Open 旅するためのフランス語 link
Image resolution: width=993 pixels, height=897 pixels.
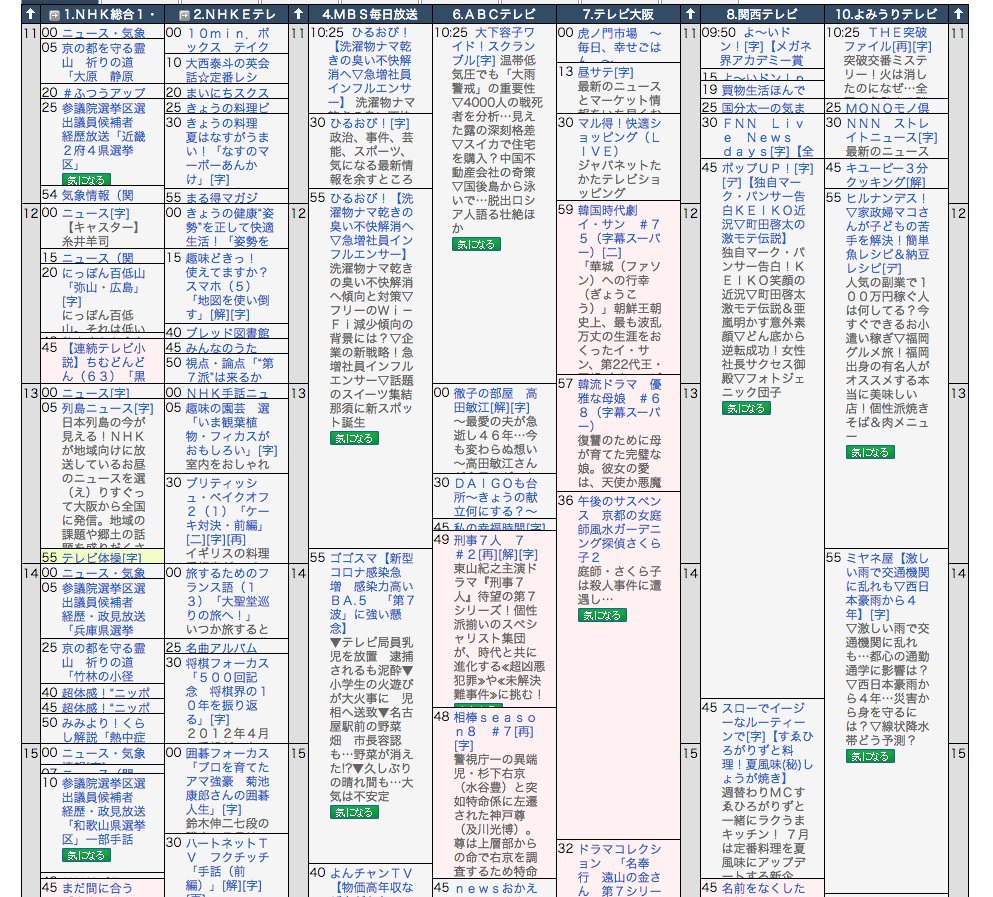[227, 594]
